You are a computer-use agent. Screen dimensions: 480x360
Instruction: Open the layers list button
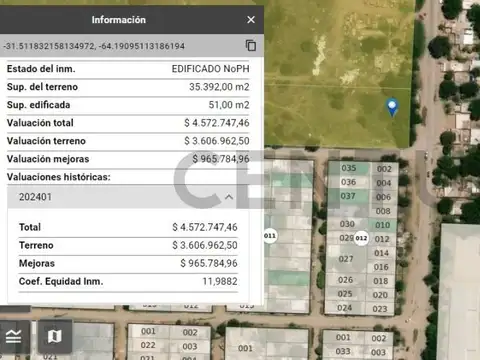[14, 336]
